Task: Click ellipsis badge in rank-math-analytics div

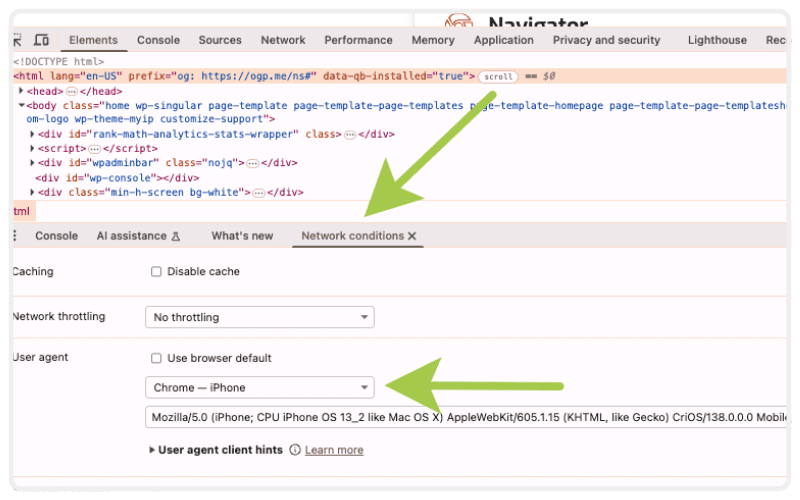Action: [x=350, y=135]
